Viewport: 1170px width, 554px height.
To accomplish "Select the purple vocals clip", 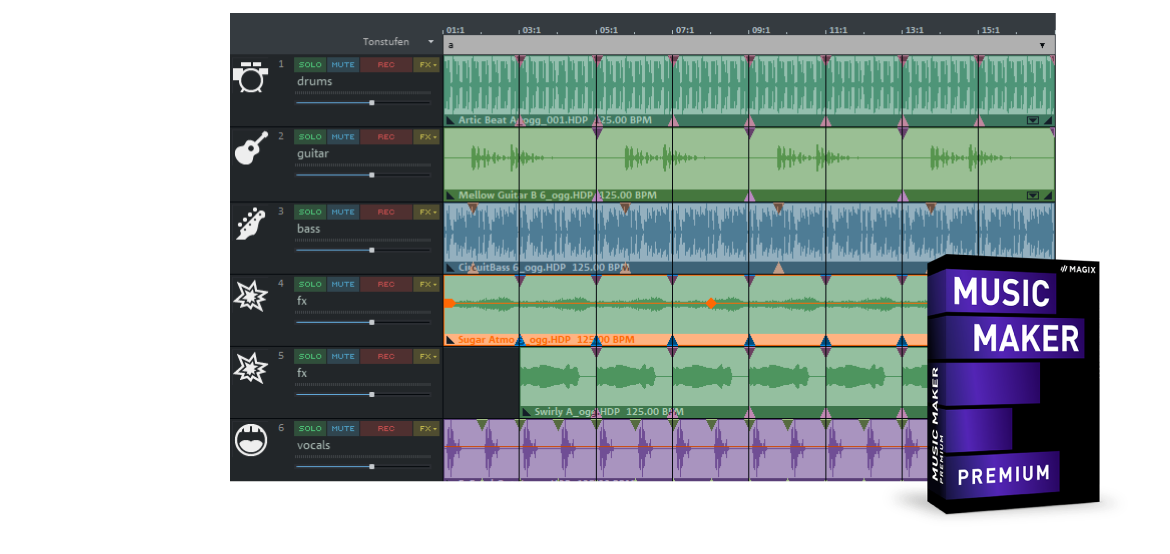I will point(685,448).
